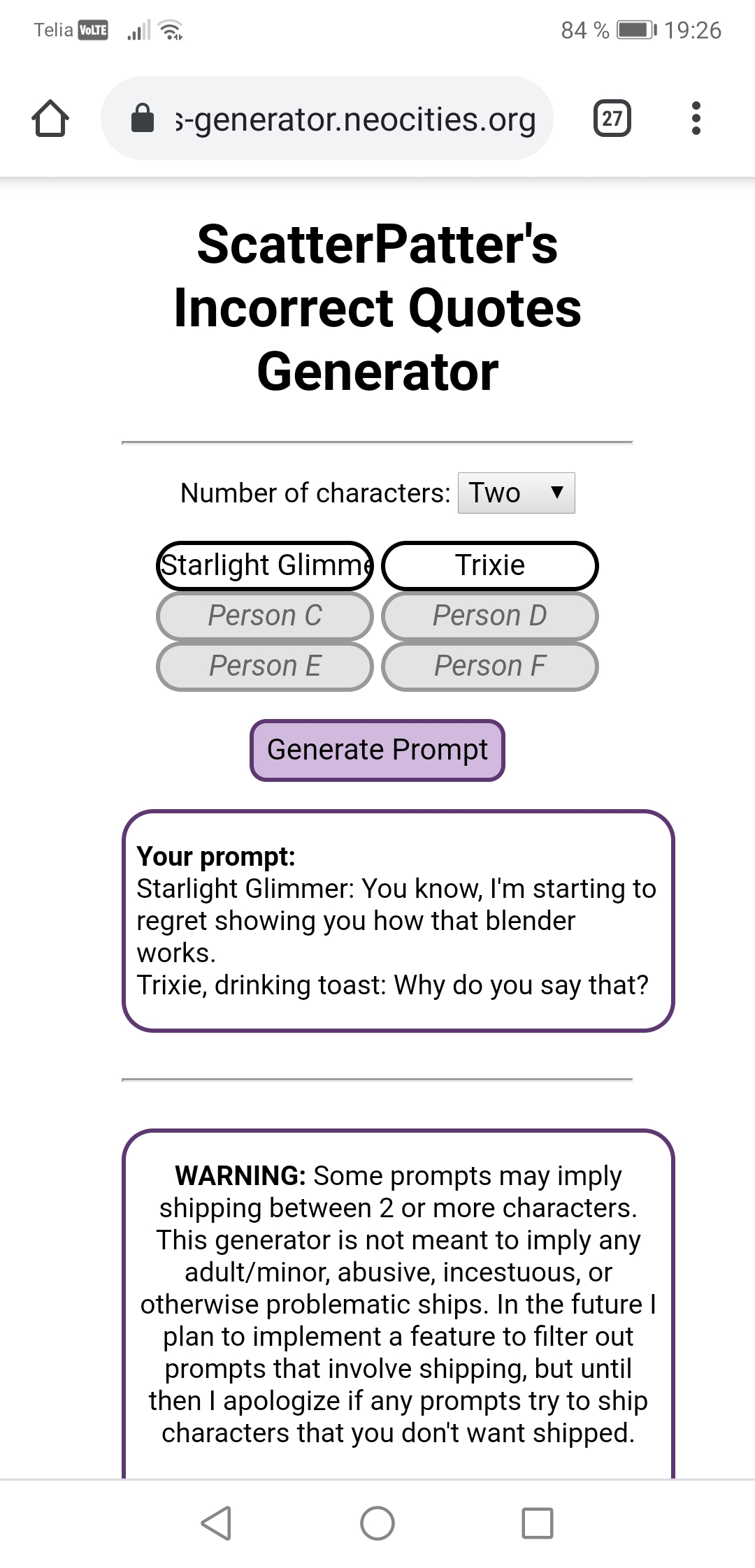Edit the Starlight Glimmer name field

pyautogui.click(x=265, y=565)
